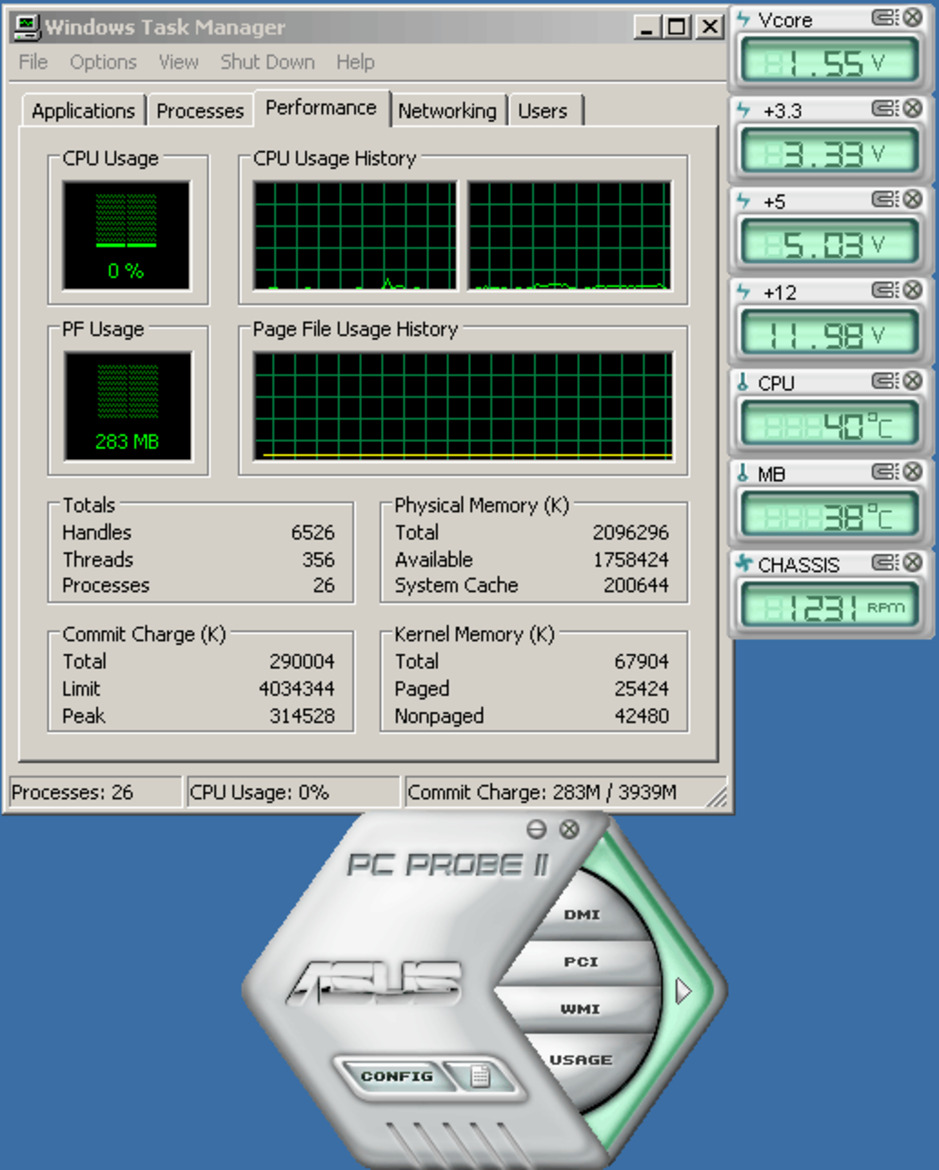Switch to the Processes tab
The image size is (939, 1170).
click(200, 111)
